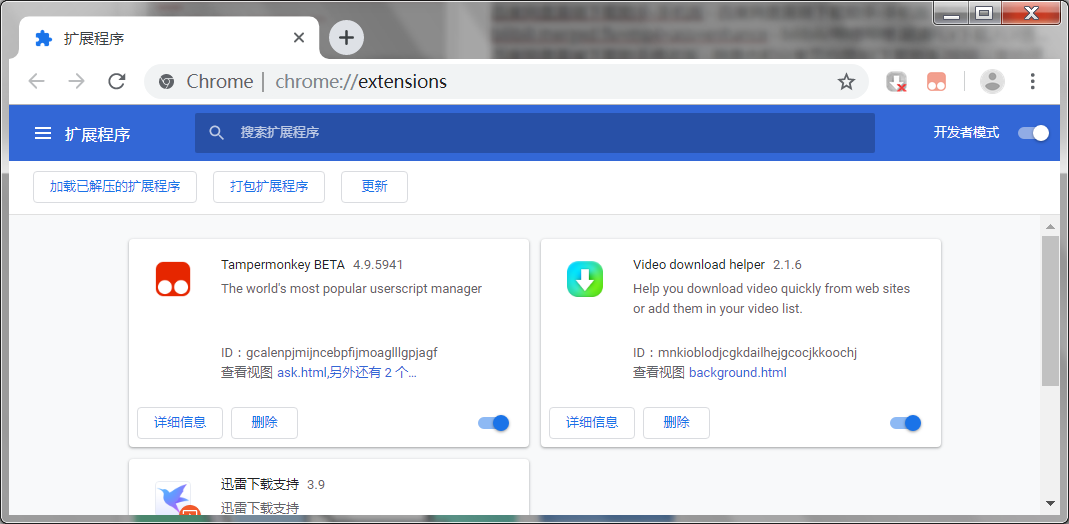This screenshot has height=524, width=1069.
Task: Open Tampermonkey details
Action: 180,422
